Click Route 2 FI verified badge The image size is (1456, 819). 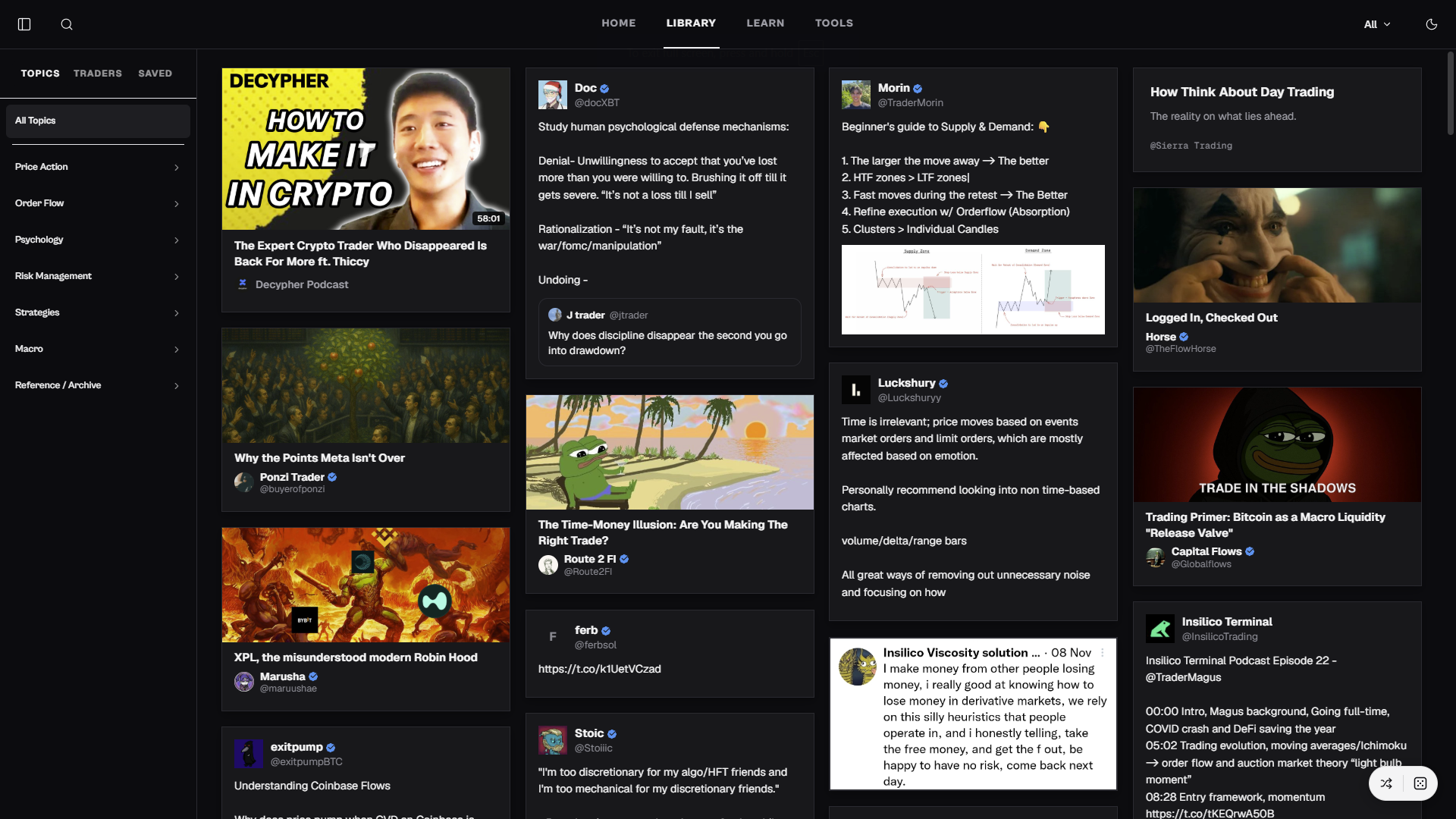click(624, 559)
